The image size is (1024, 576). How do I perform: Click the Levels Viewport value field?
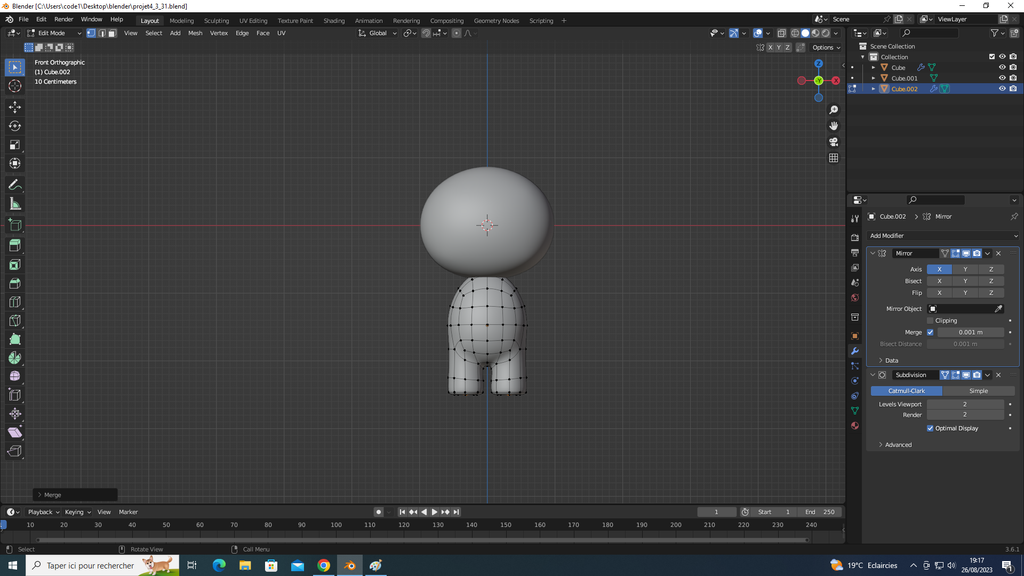965,404
